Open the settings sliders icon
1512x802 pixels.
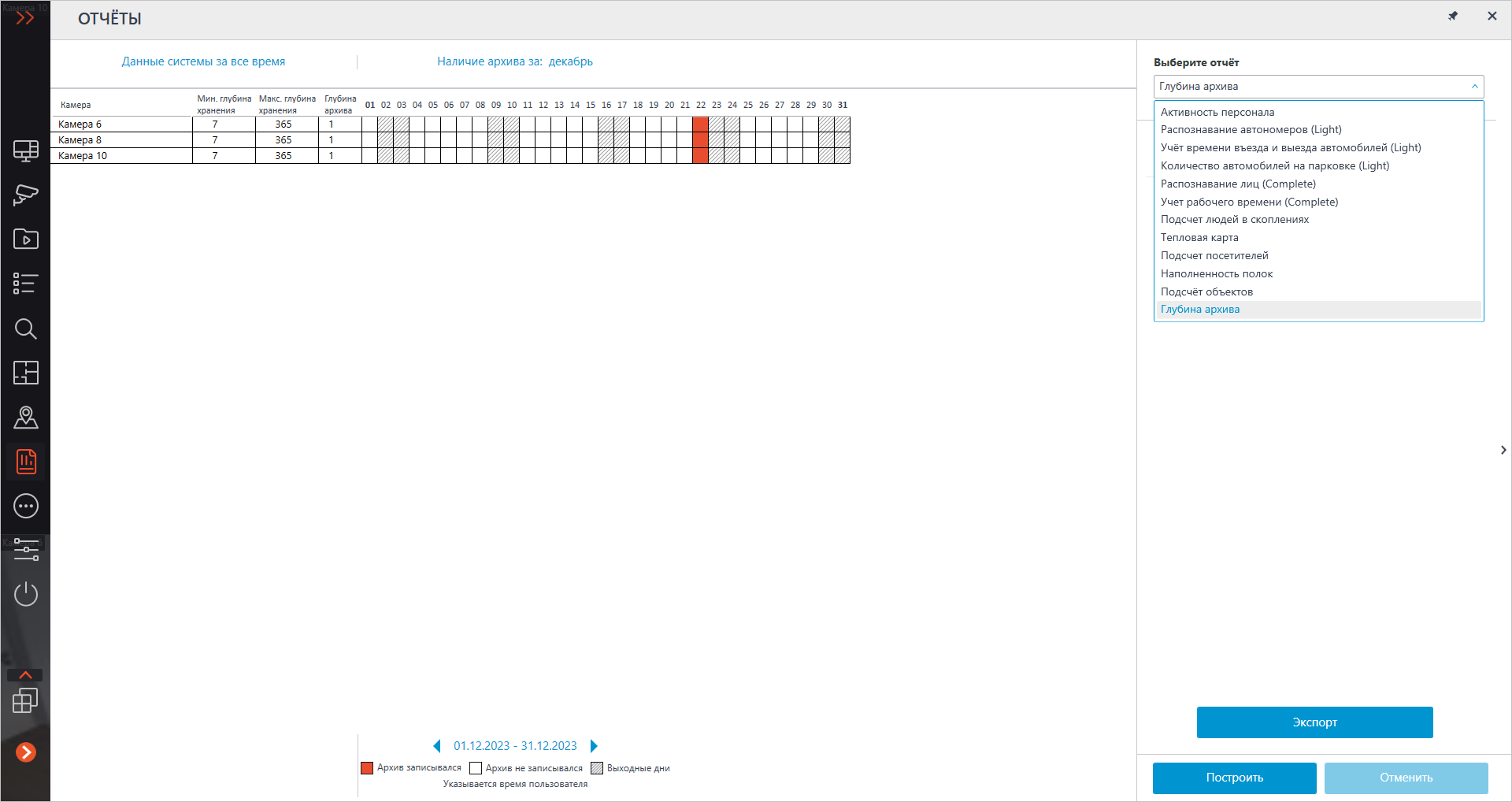[x=26, y=550]
